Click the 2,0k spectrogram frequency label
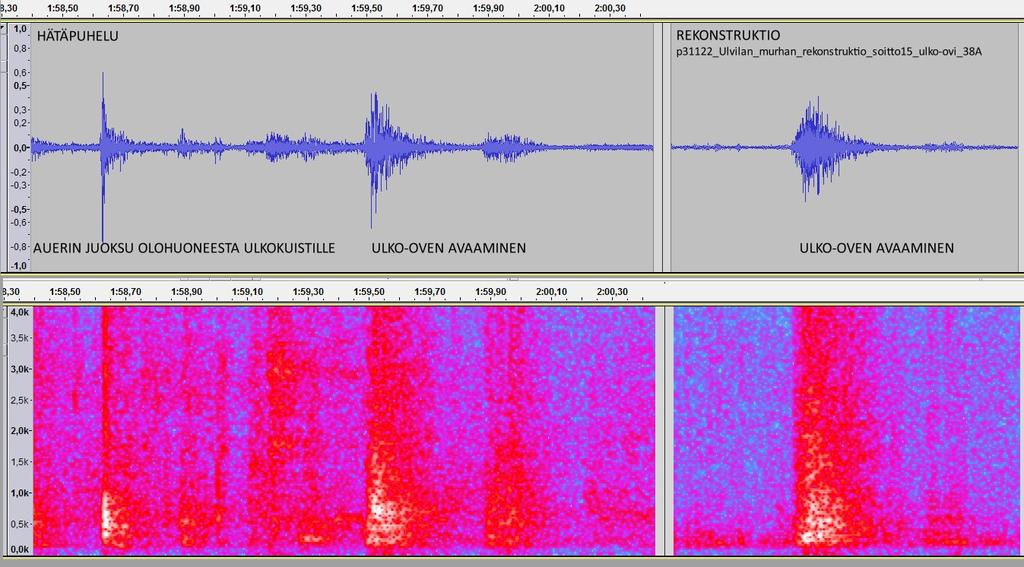This screenshot has height=567, width=1024. point(20,430)
